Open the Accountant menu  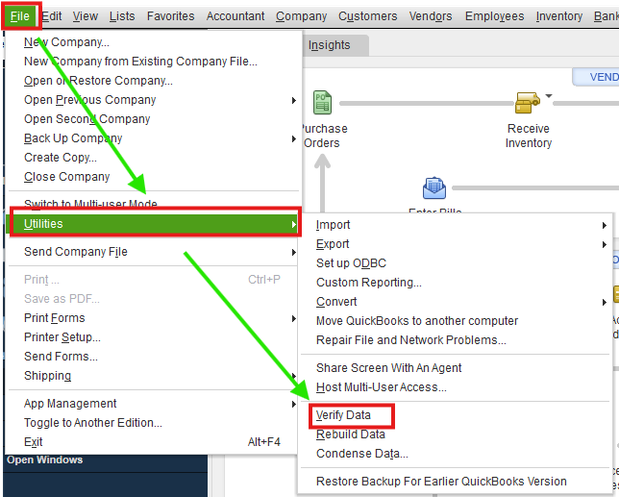click(x=235, y=16)
